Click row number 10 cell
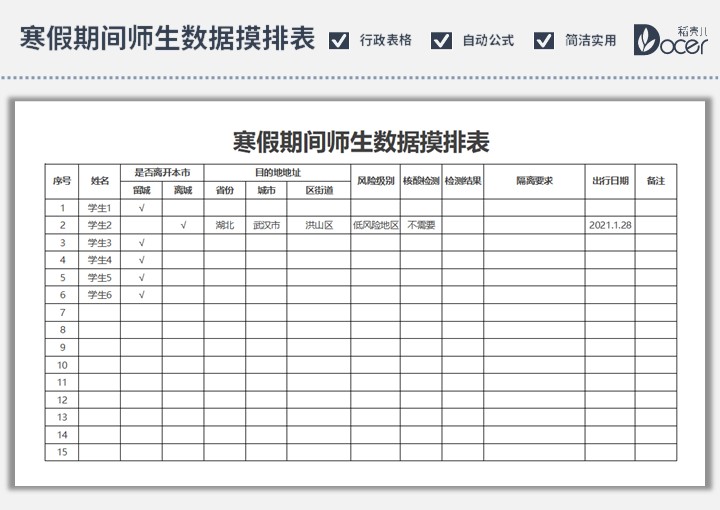 (x=62, y=365)
